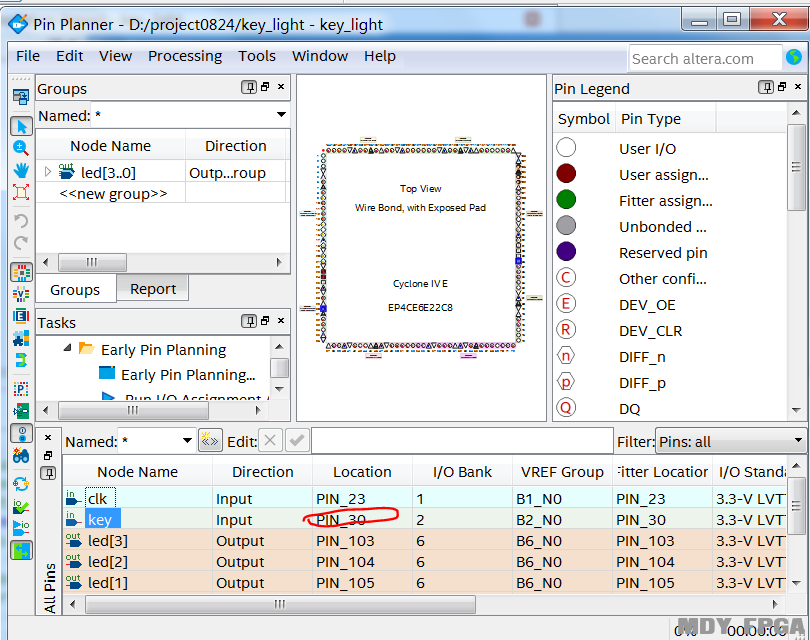Click the dark red User assigned symbol
The width and height of the screenshot is (810, 640).
point(566,174)
